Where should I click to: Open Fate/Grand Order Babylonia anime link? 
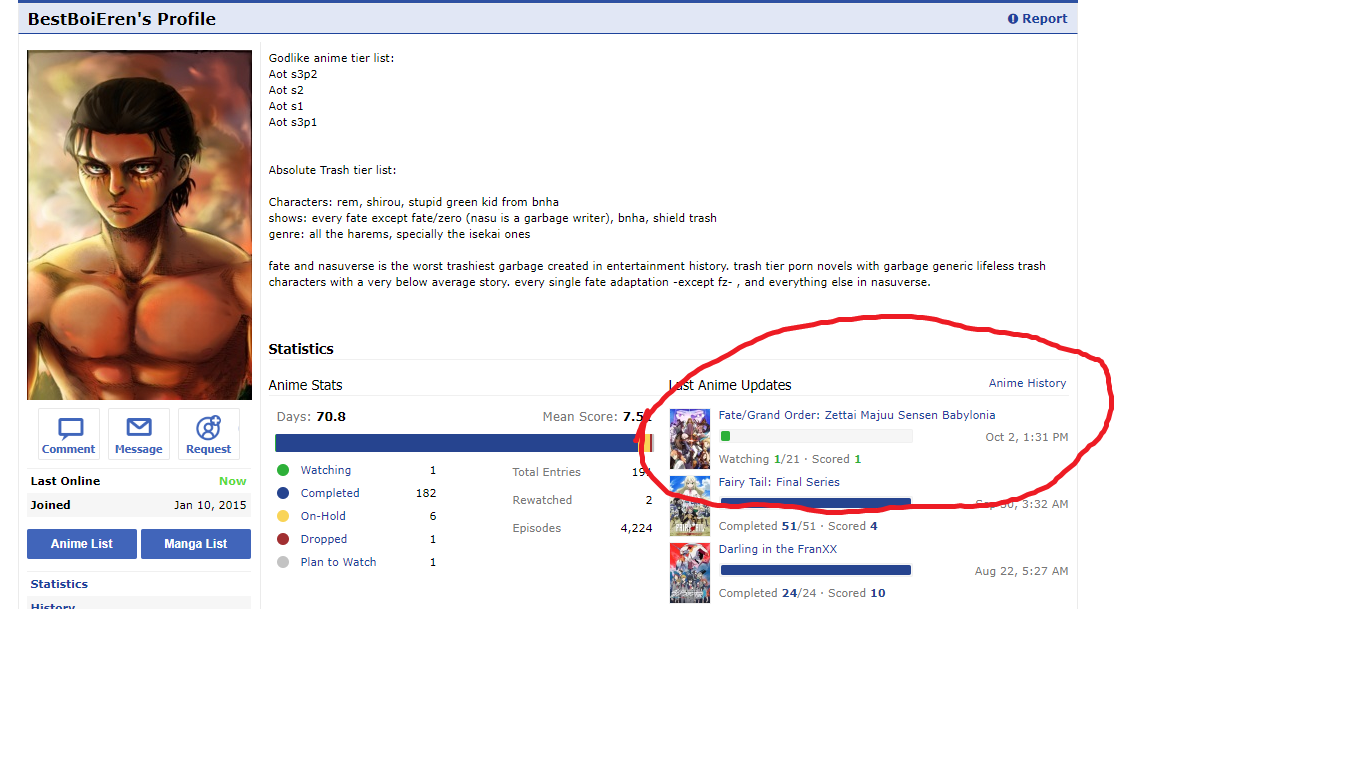click(856, 415)
